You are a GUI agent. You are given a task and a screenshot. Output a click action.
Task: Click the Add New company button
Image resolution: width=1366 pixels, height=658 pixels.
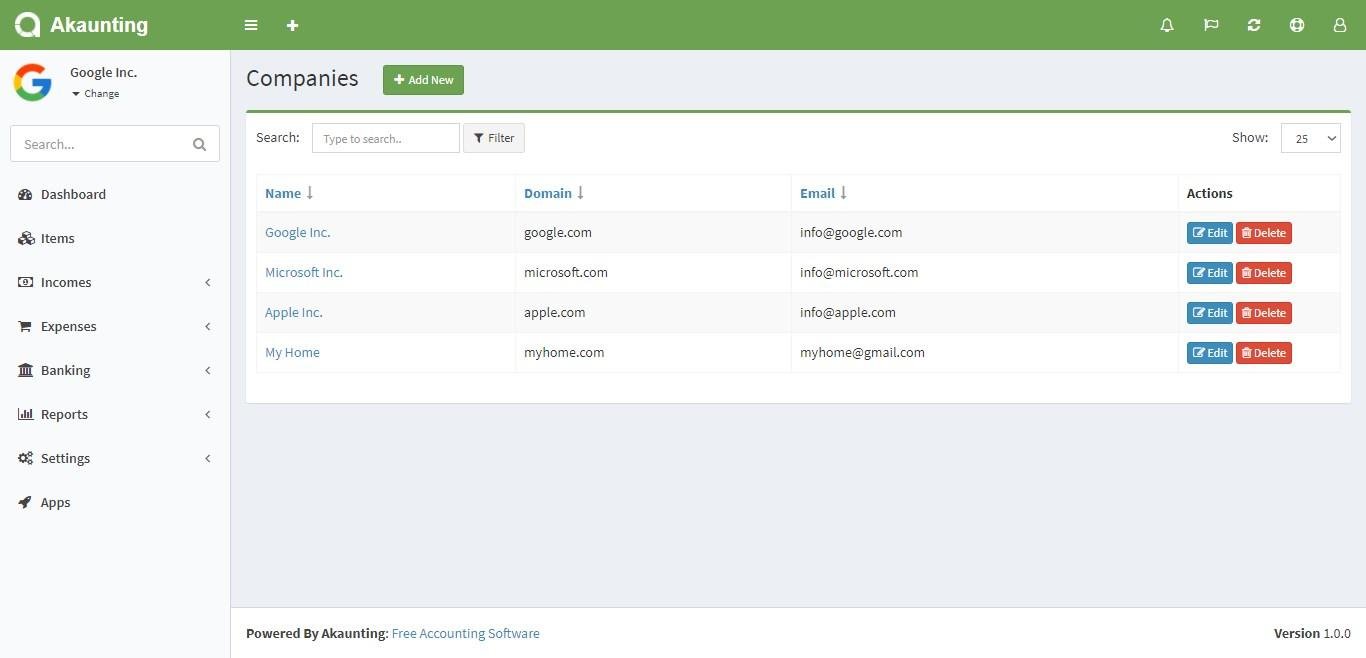[x=423, y=79]
